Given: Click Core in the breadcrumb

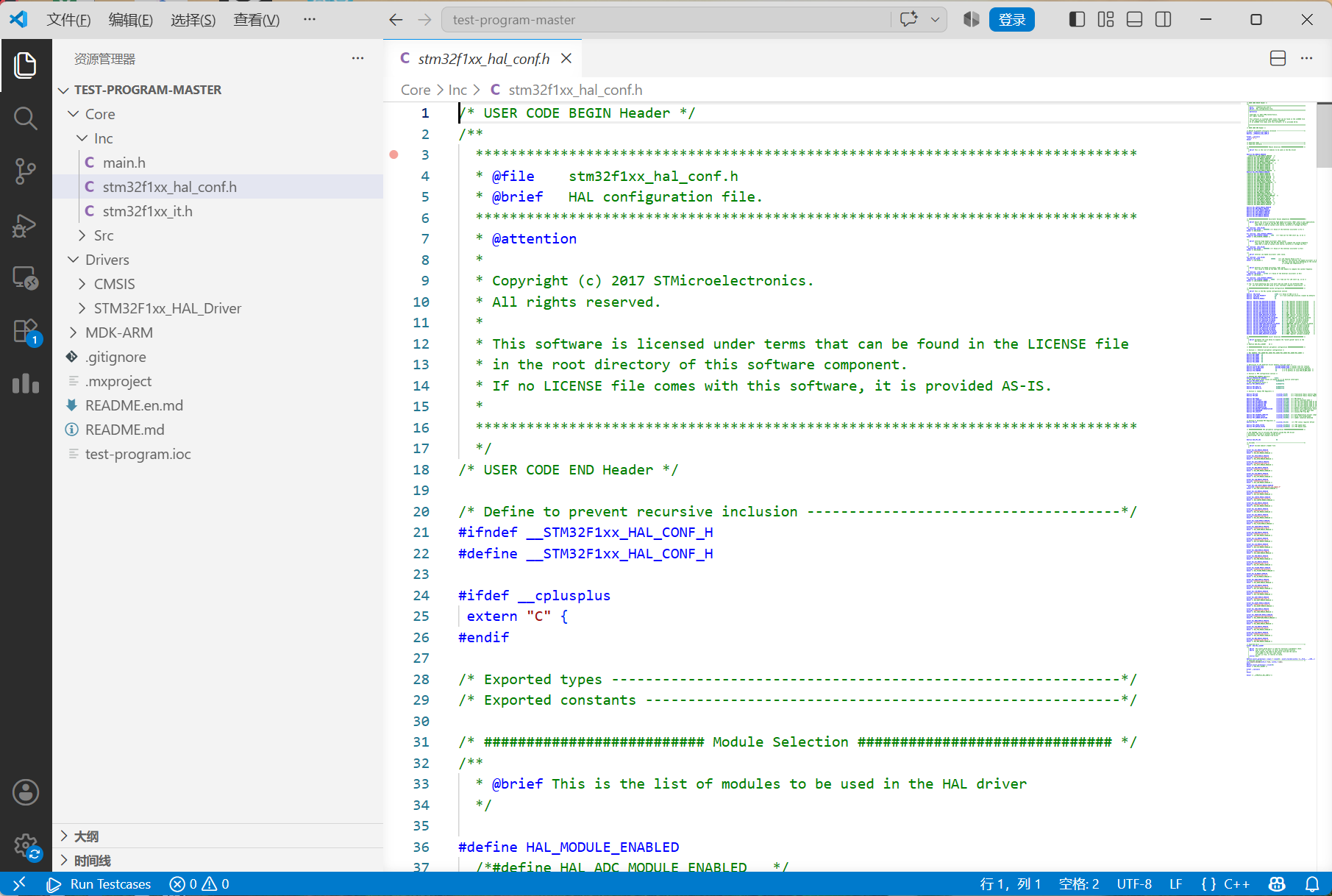Looking at the screenshot, I should pyautogui.click(x=416, y=90).
